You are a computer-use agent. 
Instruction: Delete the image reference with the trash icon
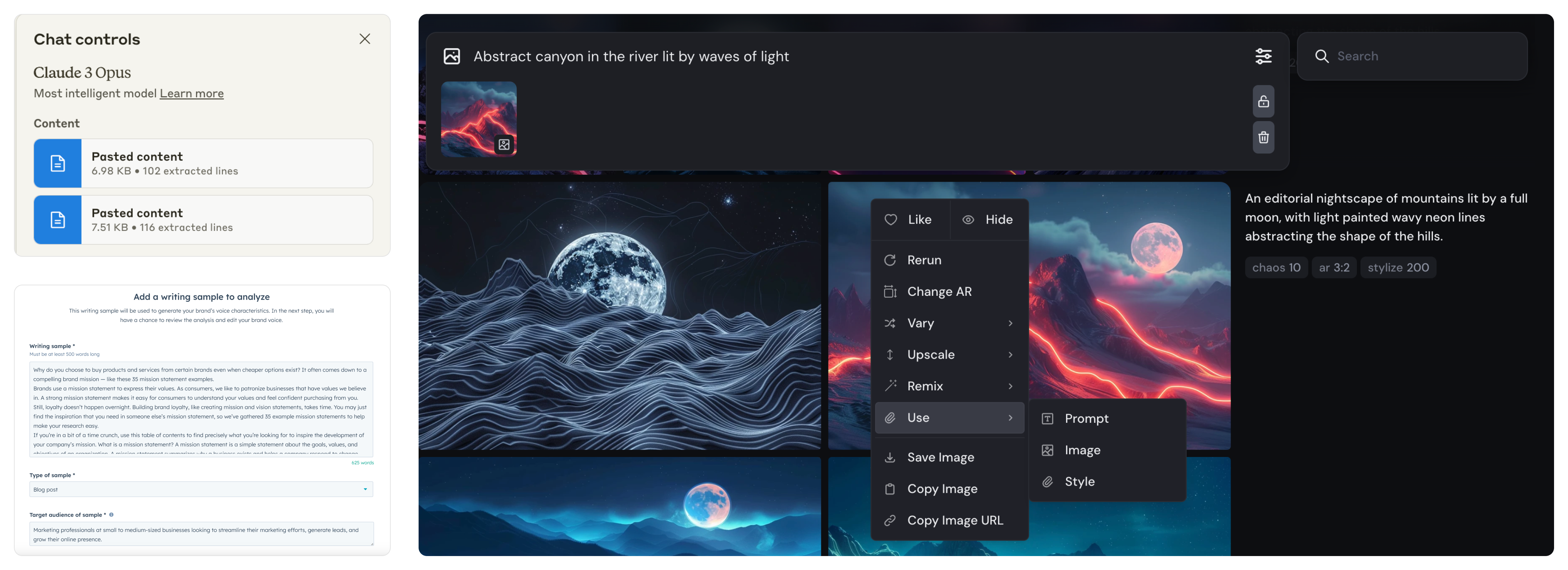[1263, 137]
